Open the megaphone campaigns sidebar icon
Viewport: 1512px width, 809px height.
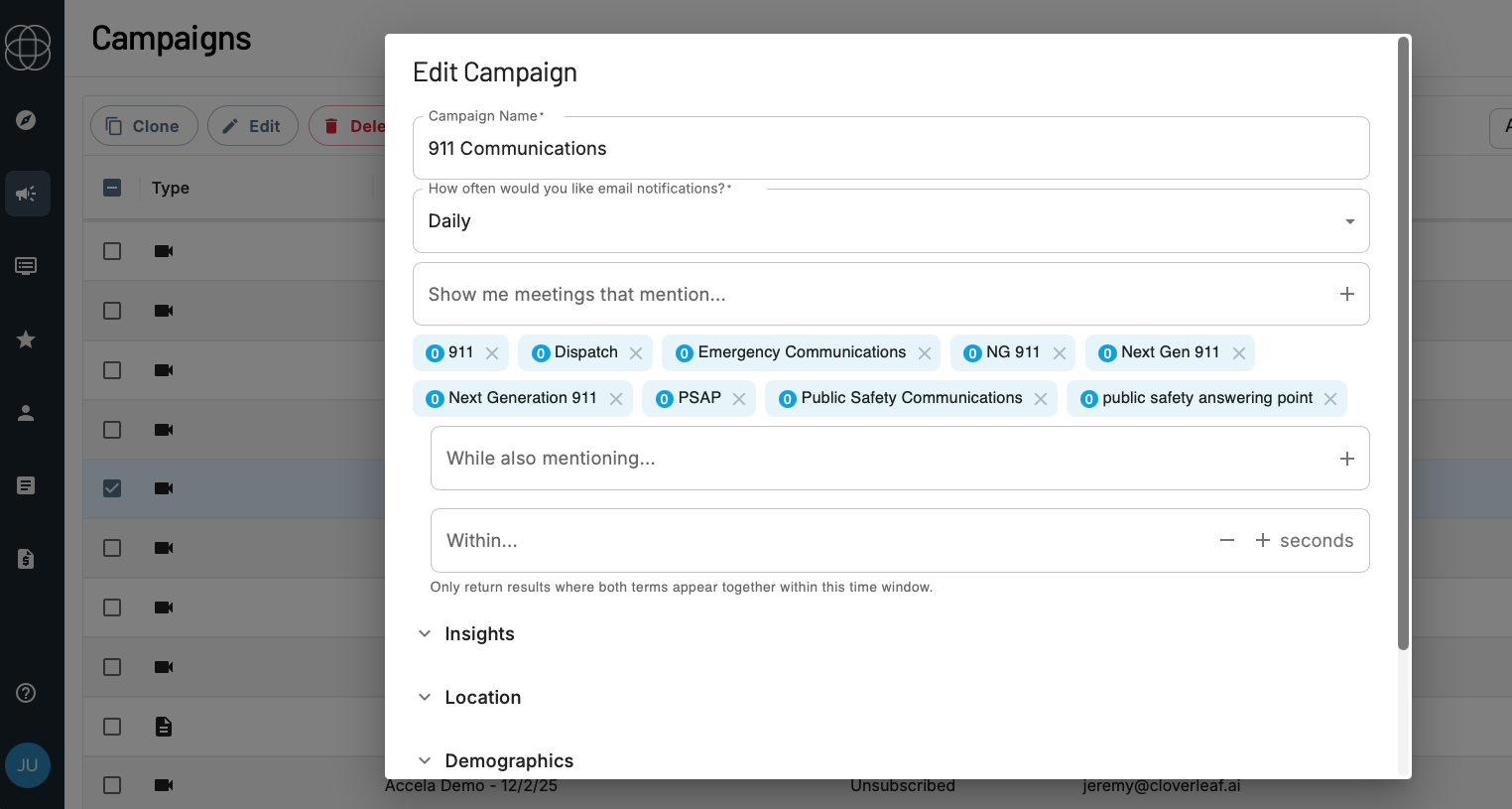(x=27, y=194)
